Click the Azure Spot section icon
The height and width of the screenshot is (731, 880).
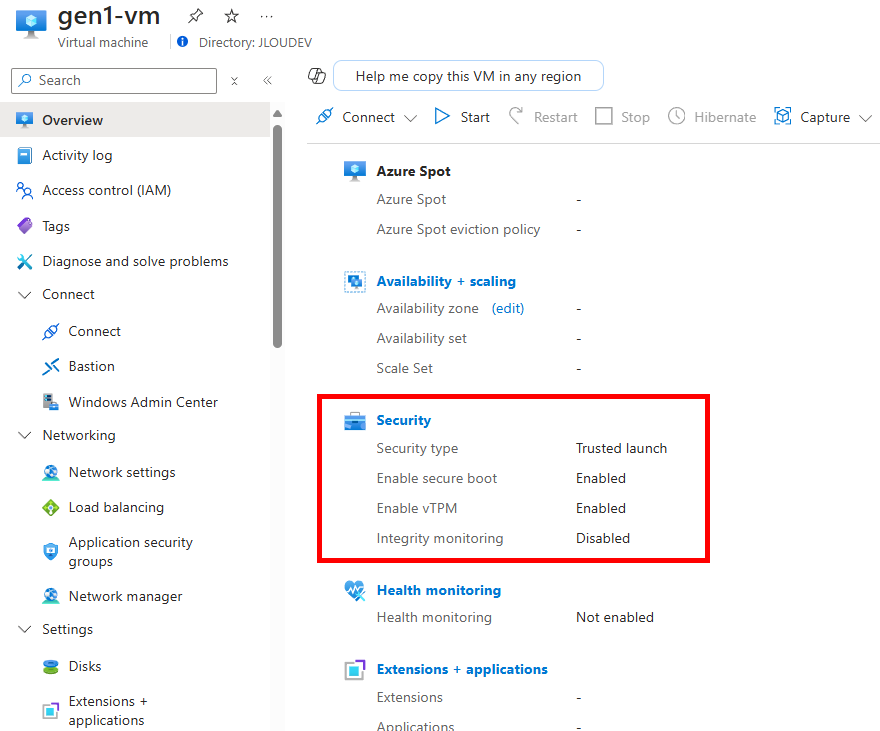(x=355, y=171)
